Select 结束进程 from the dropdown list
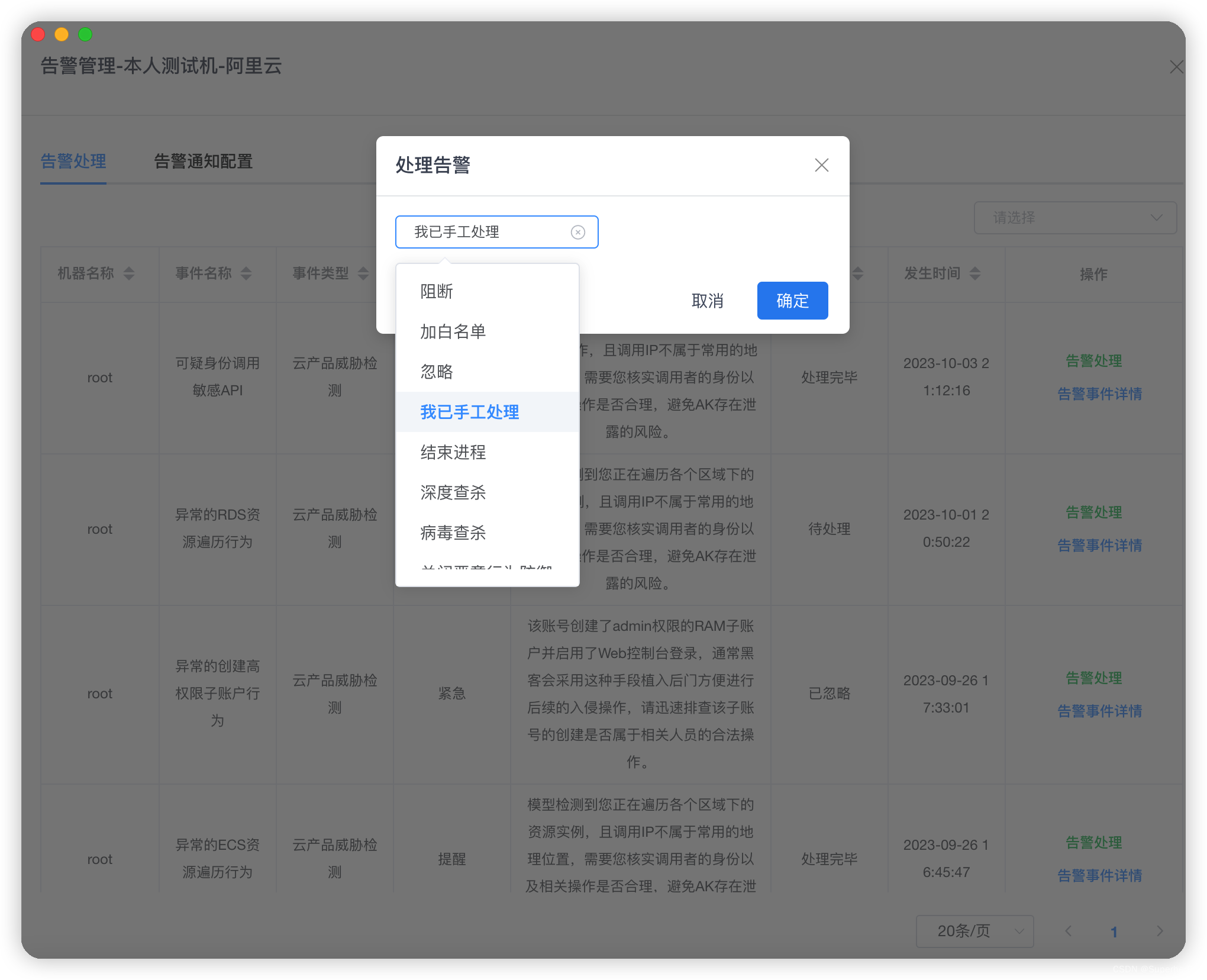1207x980 pixels. pos(453,453)
